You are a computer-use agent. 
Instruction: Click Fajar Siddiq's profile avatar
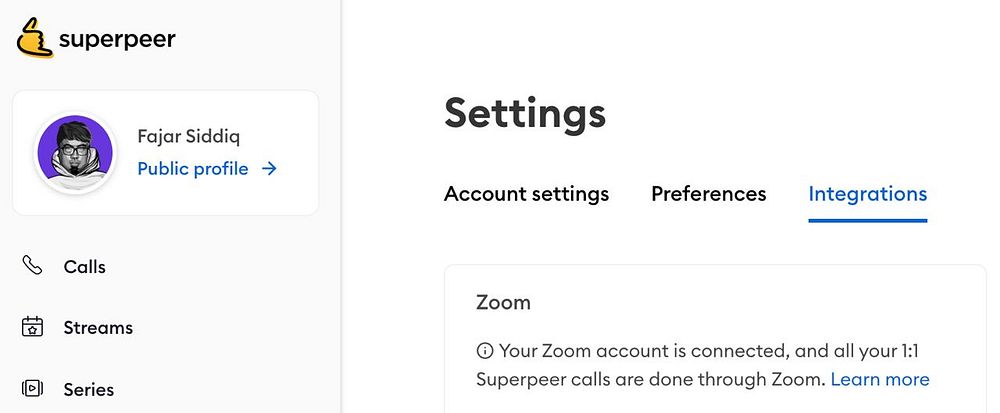coord(72,153)
